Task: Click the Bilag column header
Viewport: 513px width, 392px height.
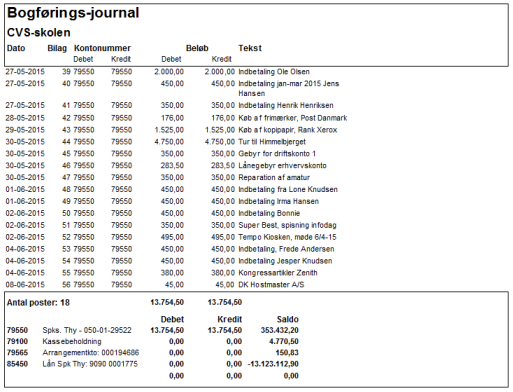Action: tap(57, 48)
